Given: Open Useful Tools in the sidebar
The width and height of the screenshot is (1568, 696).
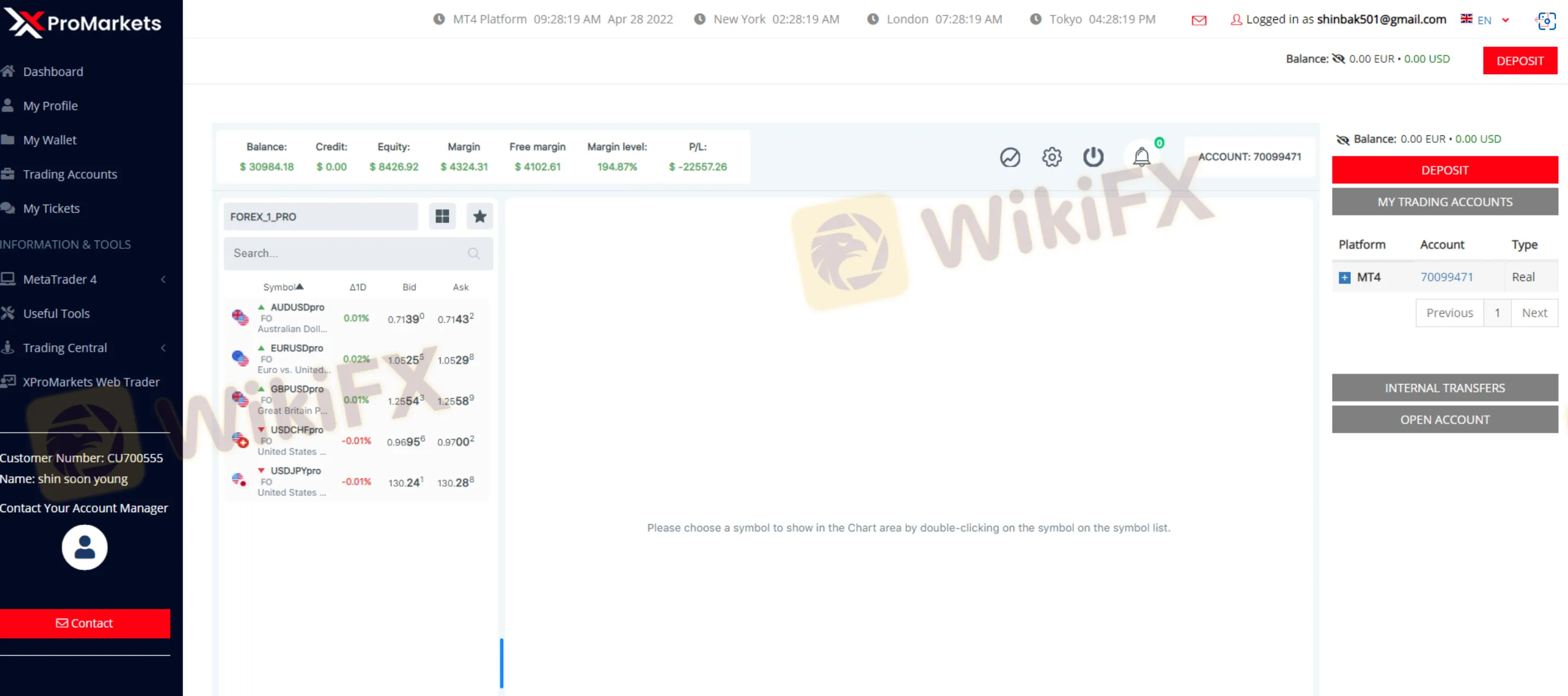Looking at the screenshot, I should coord(57,313).
